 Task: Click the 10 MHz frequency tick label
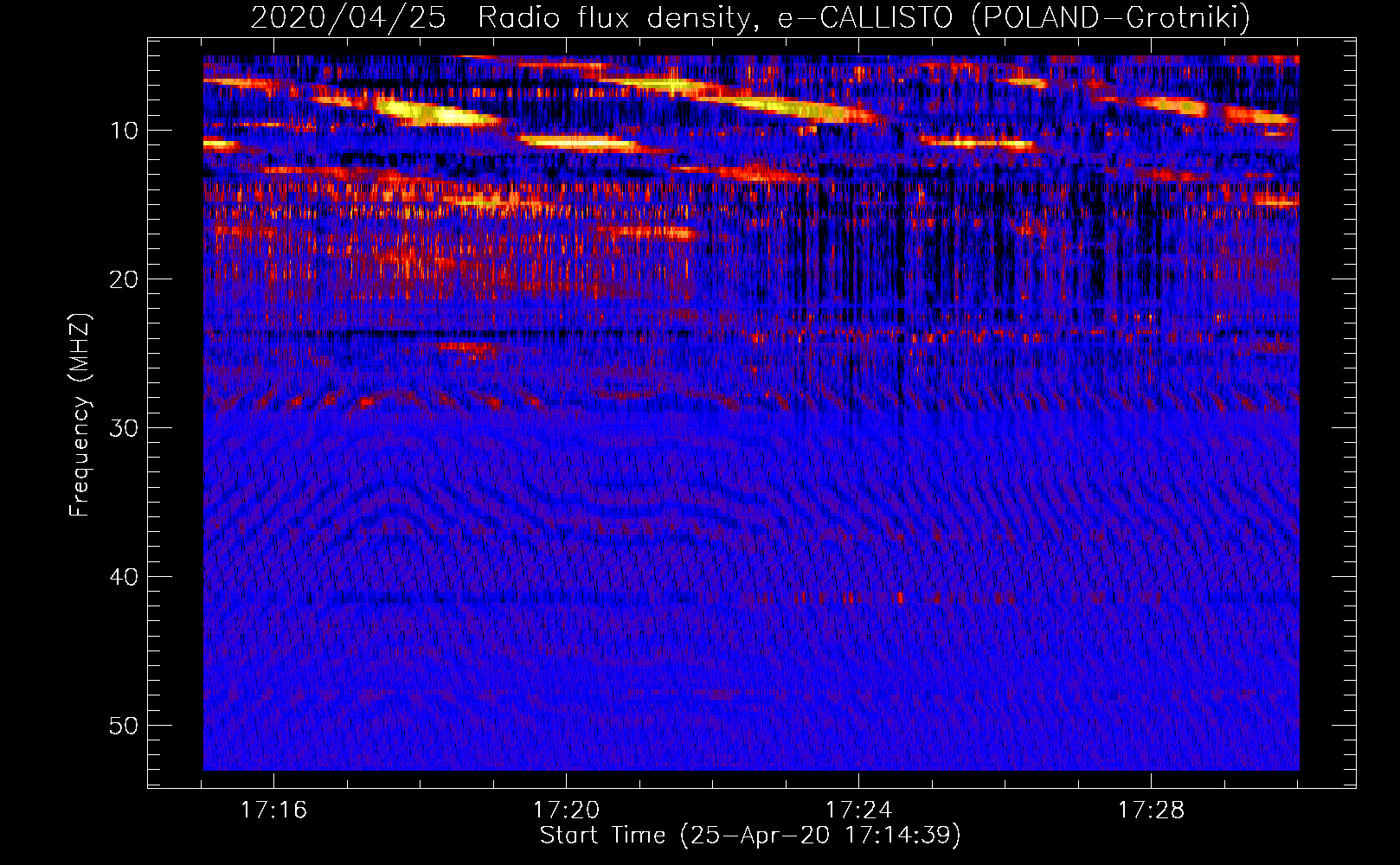pyautogui.click(x=125, y=131)
